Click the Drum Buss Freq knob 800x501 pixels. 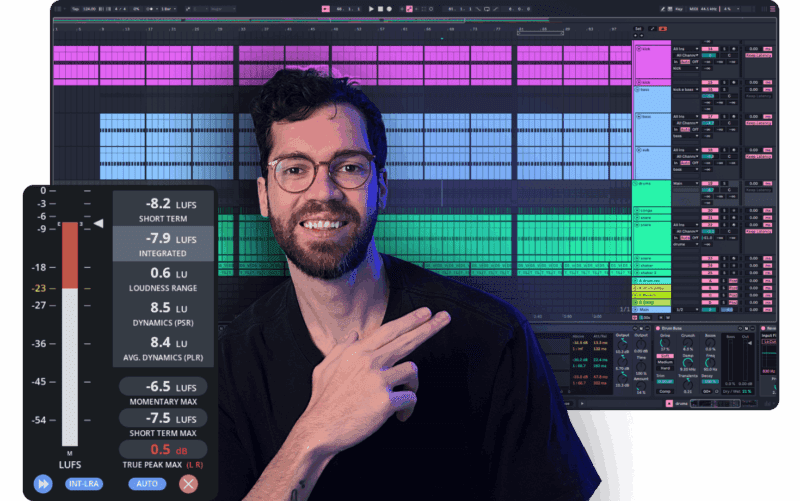(710, 363)
